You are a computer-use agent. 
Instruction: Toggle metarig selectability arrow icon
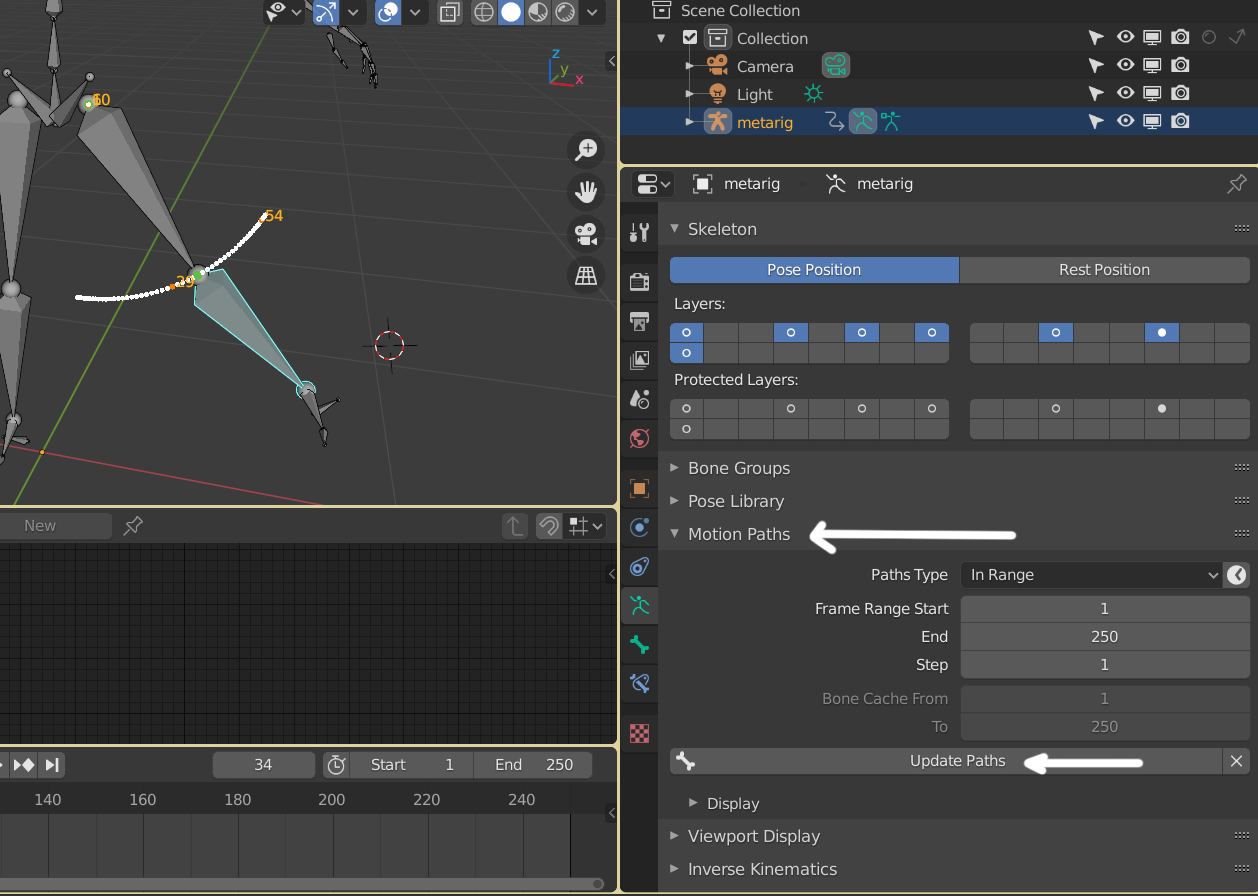coord(1097,122)
